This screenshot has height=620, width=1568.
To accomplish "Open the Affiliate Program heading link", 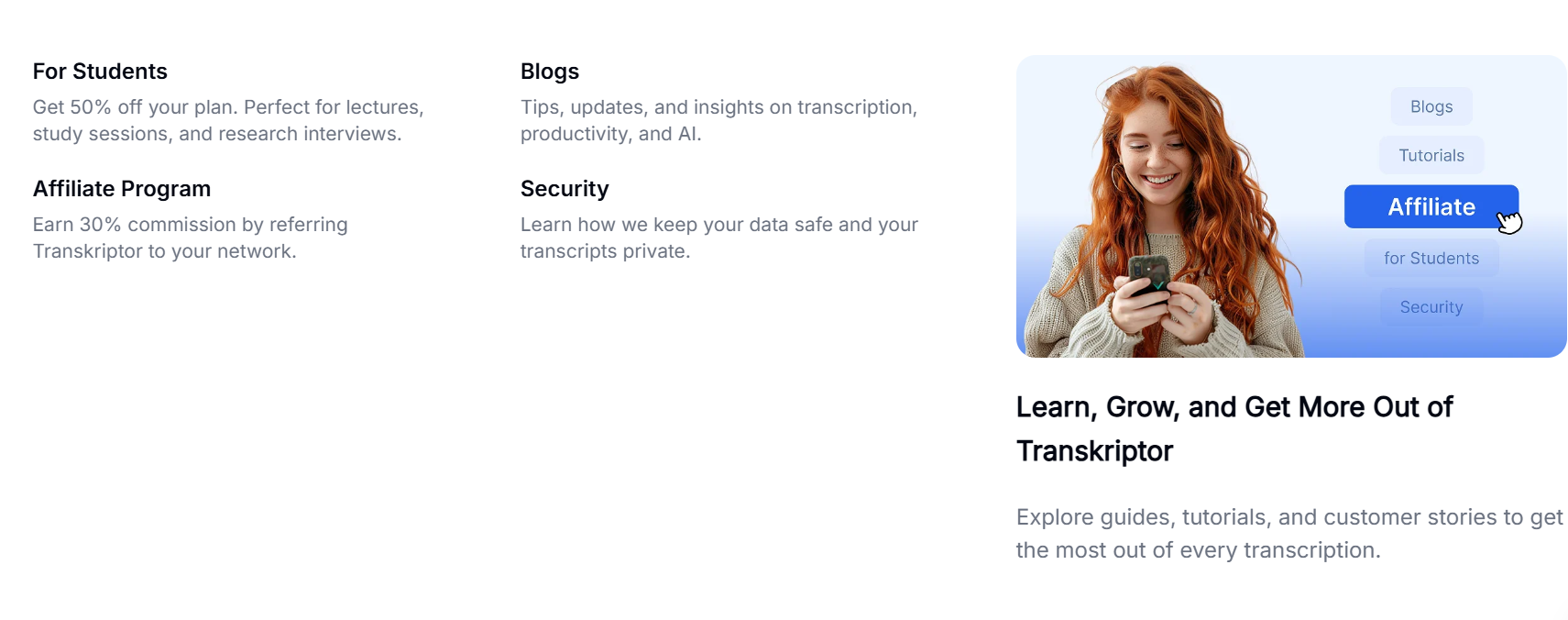I will [122, 189].
